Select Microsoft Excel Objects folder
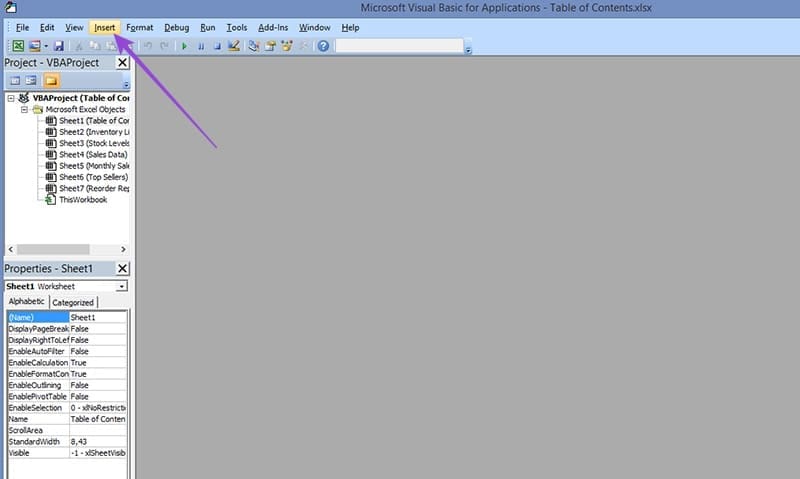 (x=85, y=109)
